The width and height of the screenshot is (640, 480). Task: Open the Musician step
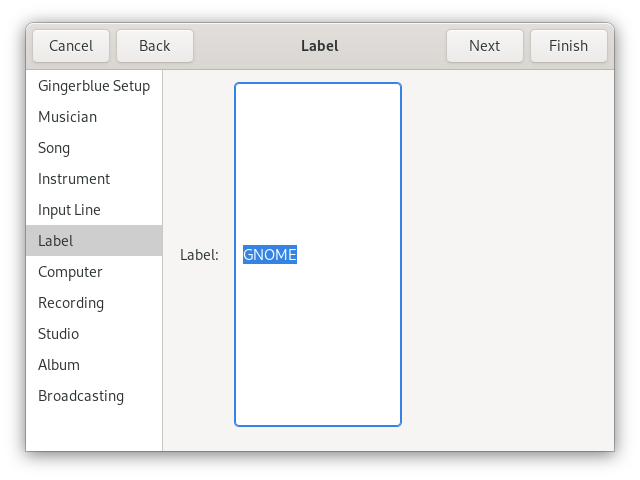[x=67, y=117]
